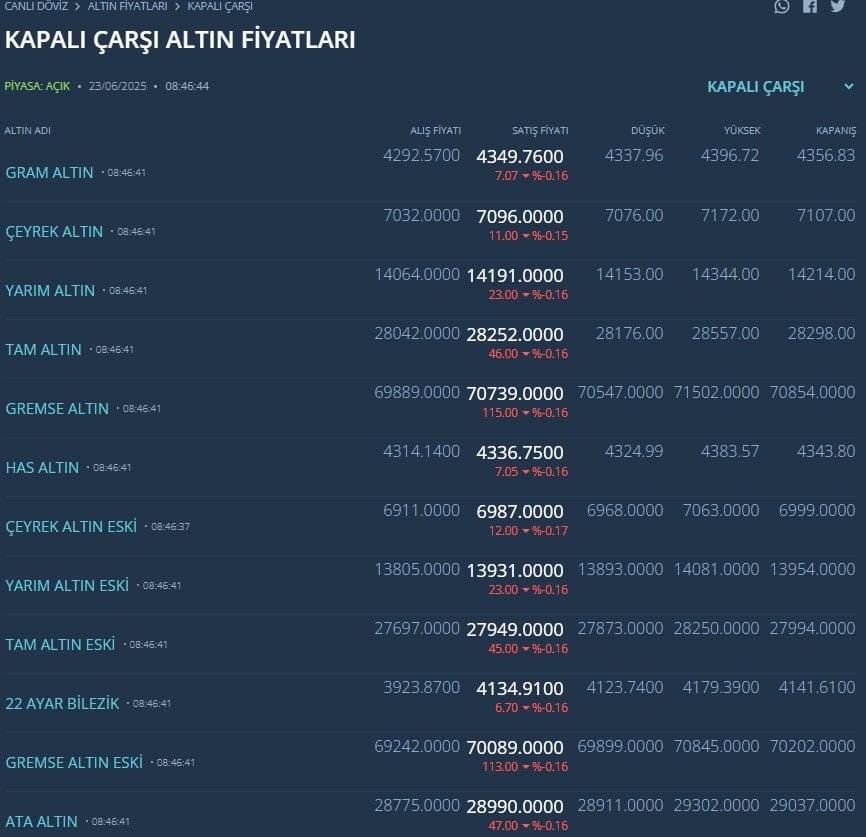The height and width of the screenshot is (837, 866).
Task: Click çeyrek eski update time 08:46:37
Action: [x=170, y=527]
